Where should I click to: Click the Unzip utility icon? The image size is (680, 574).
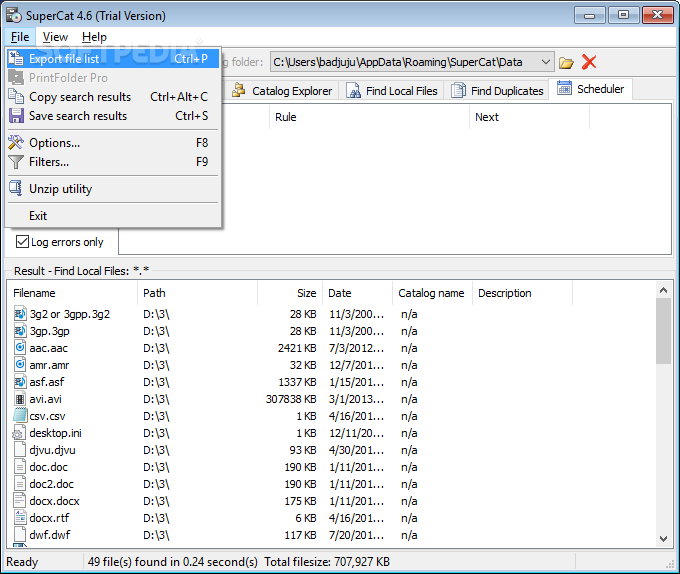16,188
